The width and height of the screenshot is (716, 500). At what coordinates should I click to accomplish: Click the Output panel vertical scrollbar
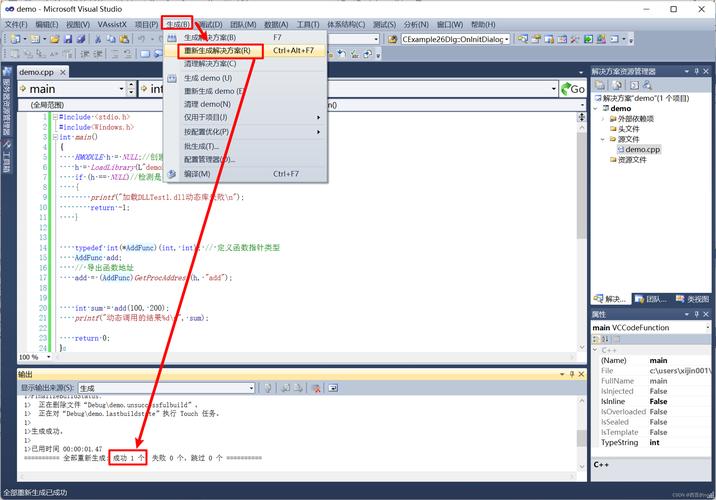click(x=581, y=434)
